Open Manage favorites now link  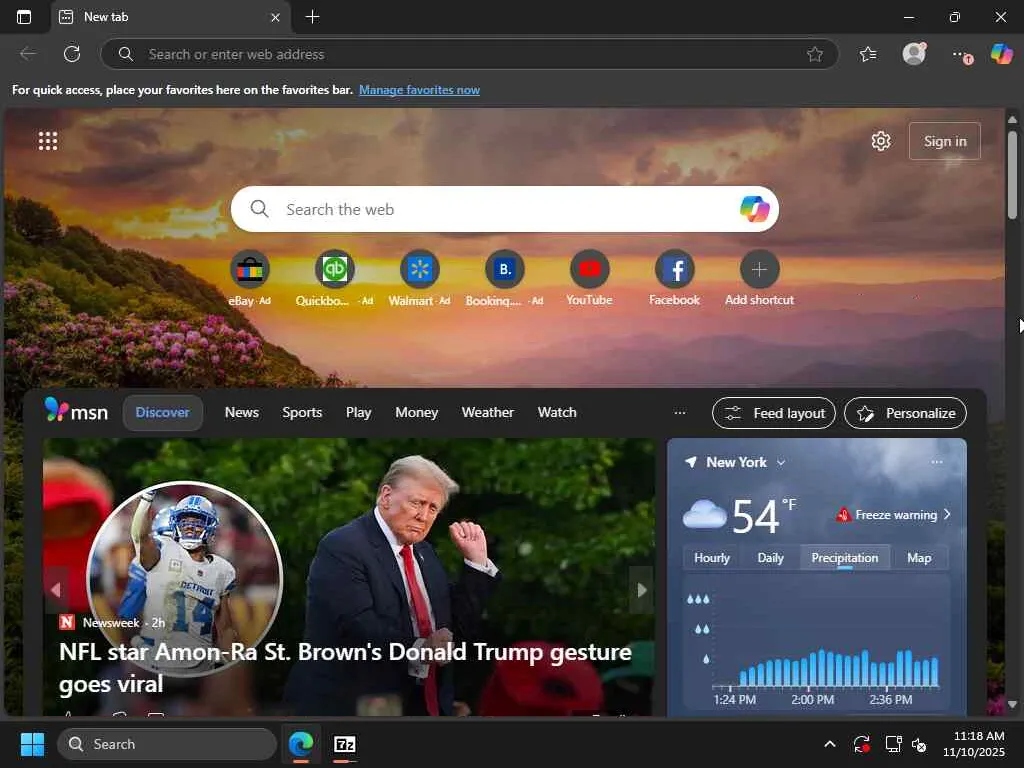click(x=419, y=90)
